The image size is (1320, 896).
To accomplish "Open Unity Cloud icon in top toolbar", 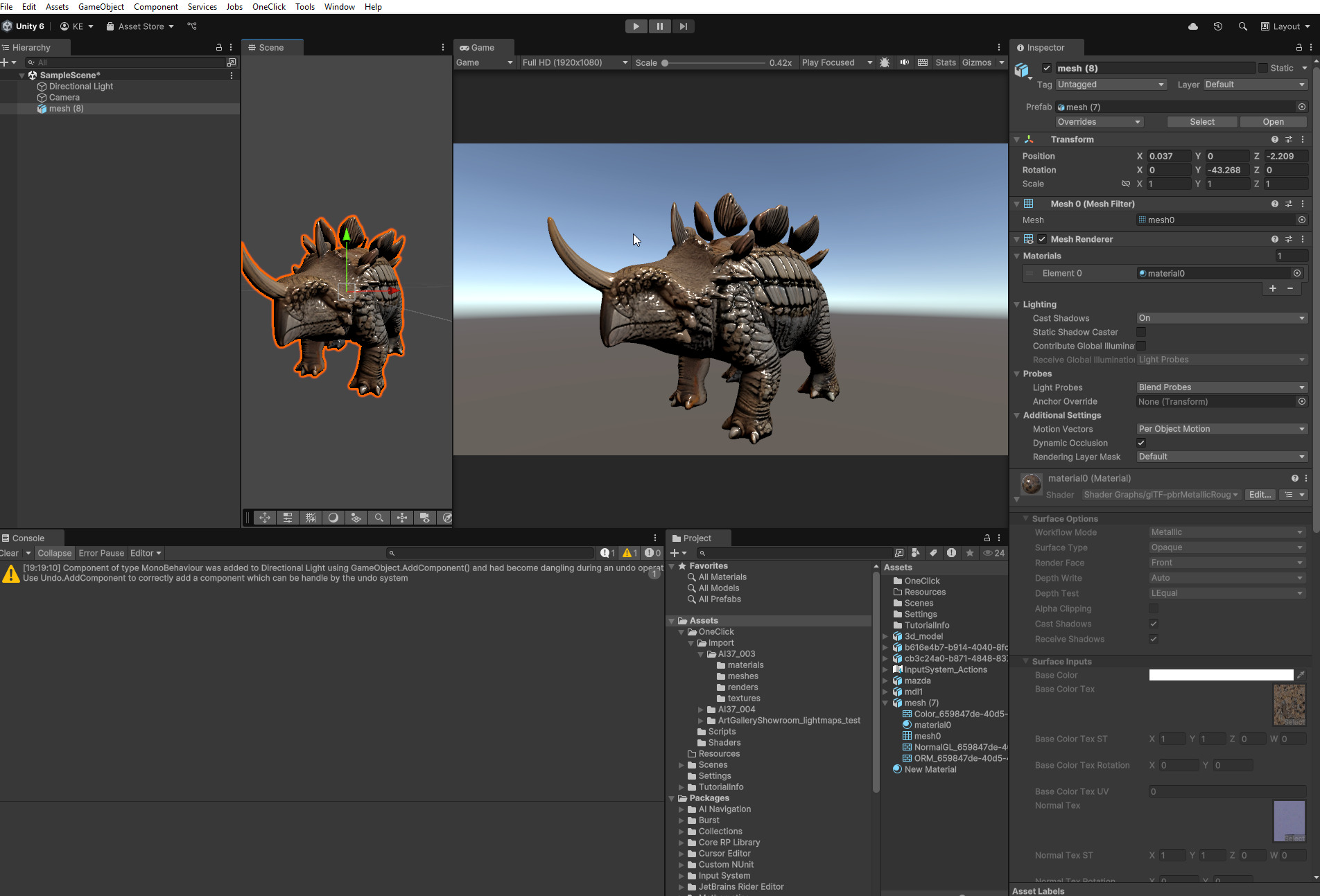I will tap(1192, 26).
